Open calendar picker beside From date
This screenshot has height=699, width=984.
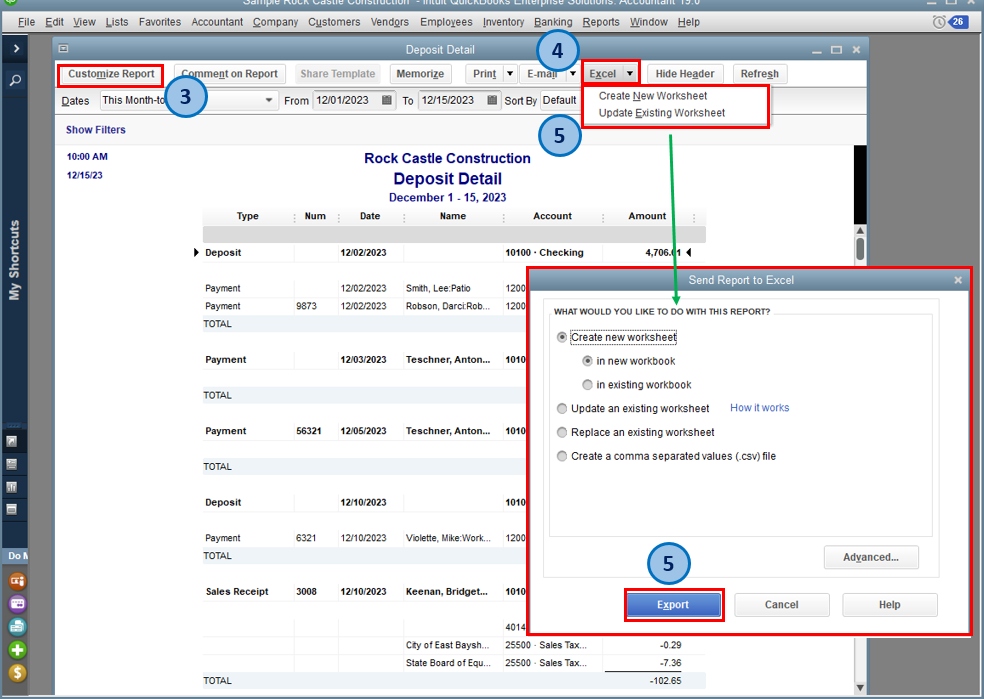point(387,100)
